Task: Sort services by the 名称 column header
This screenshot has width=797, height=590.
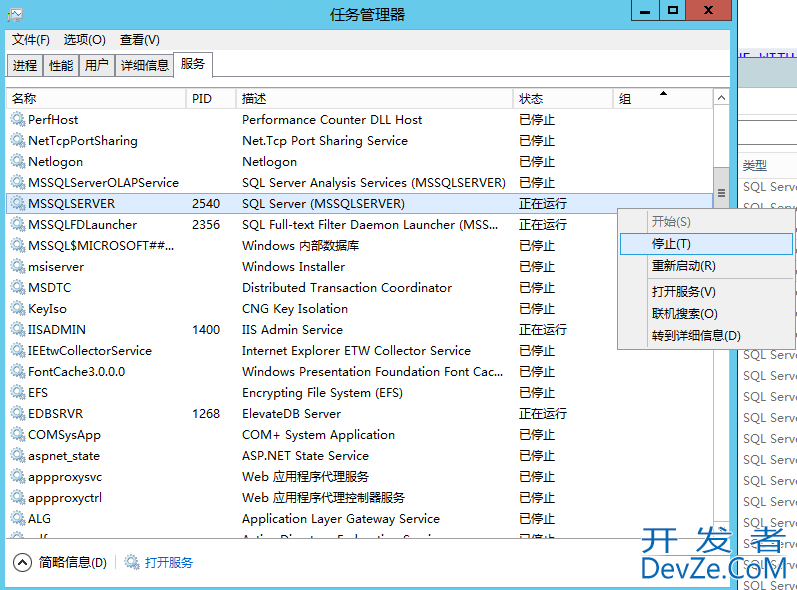Action: click(97, 99)
